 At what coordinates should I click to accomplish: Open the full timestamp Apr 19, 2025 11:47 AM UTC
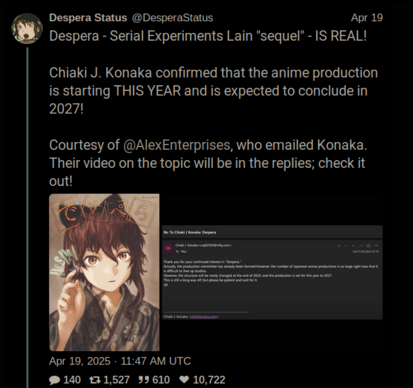120,361
